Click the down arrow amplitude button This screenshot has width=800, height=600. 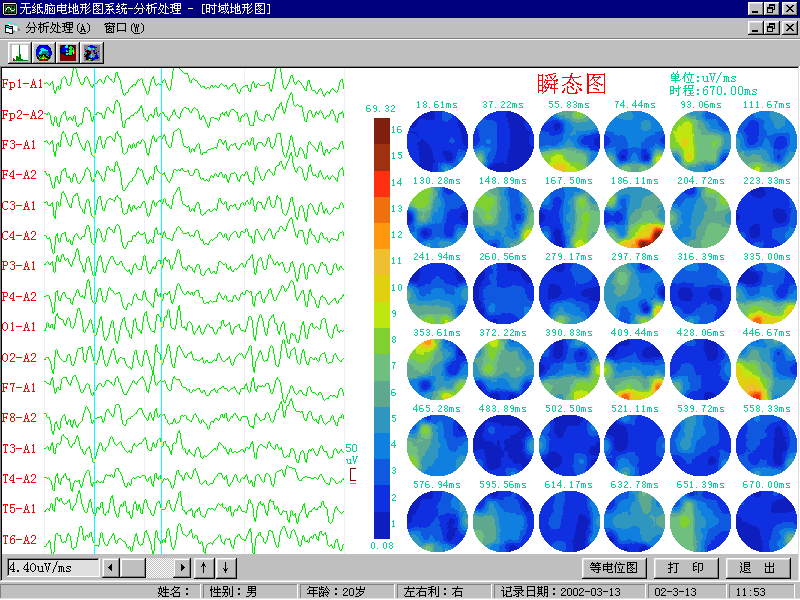tap(227, 568)
